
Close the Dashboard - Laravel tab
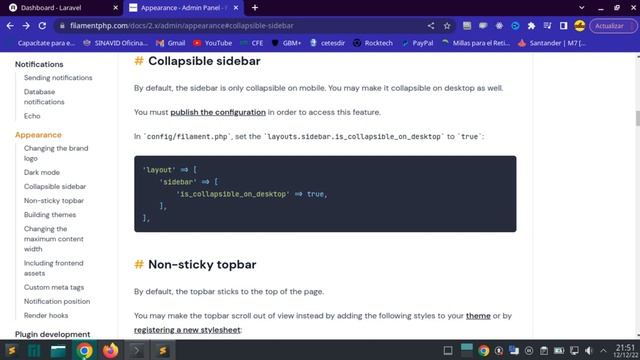pyautogui.click(x=116, y=8)
